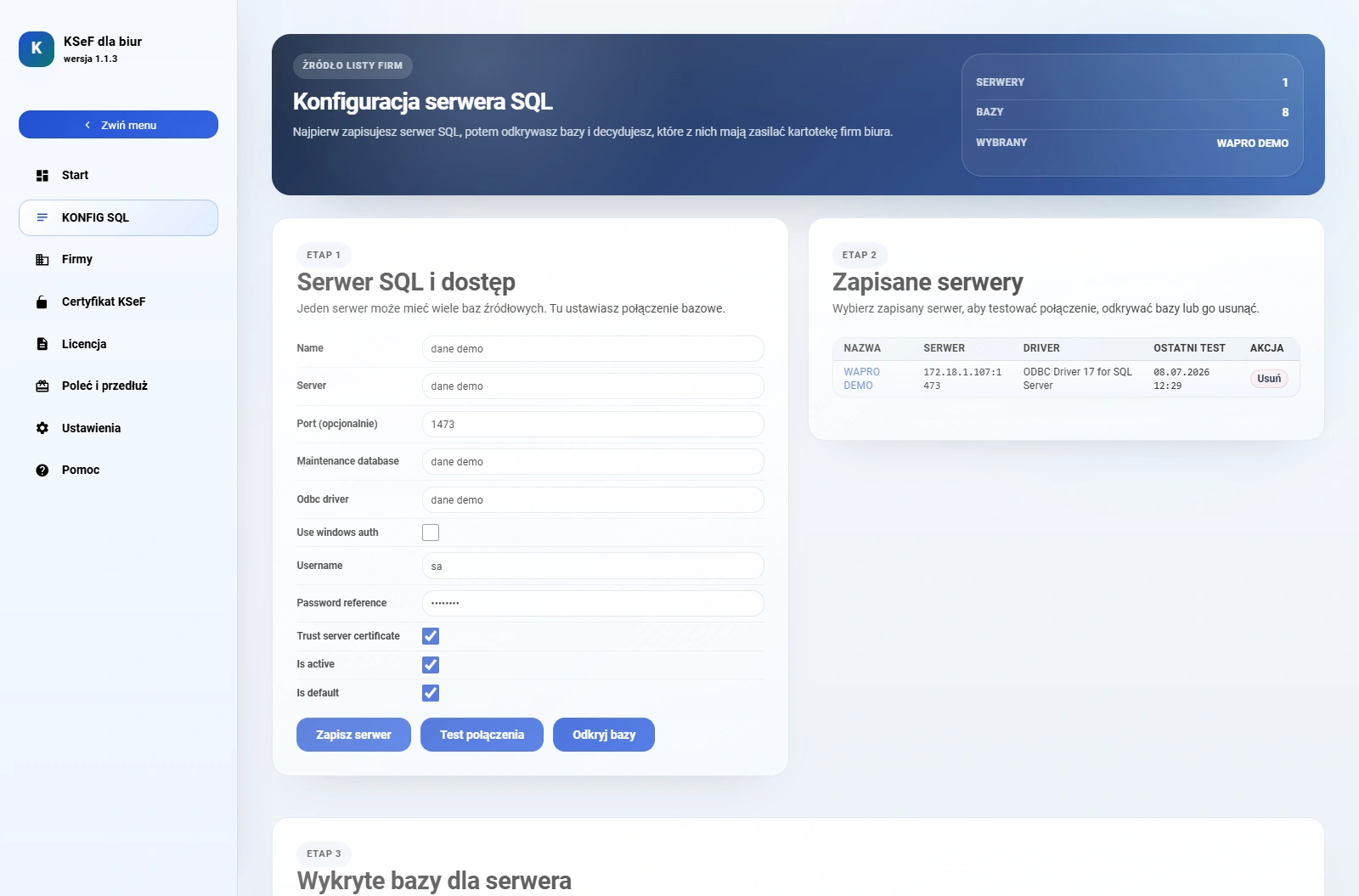
Task: Uncheck the Is active checkbox
Action: pos(431,665)
